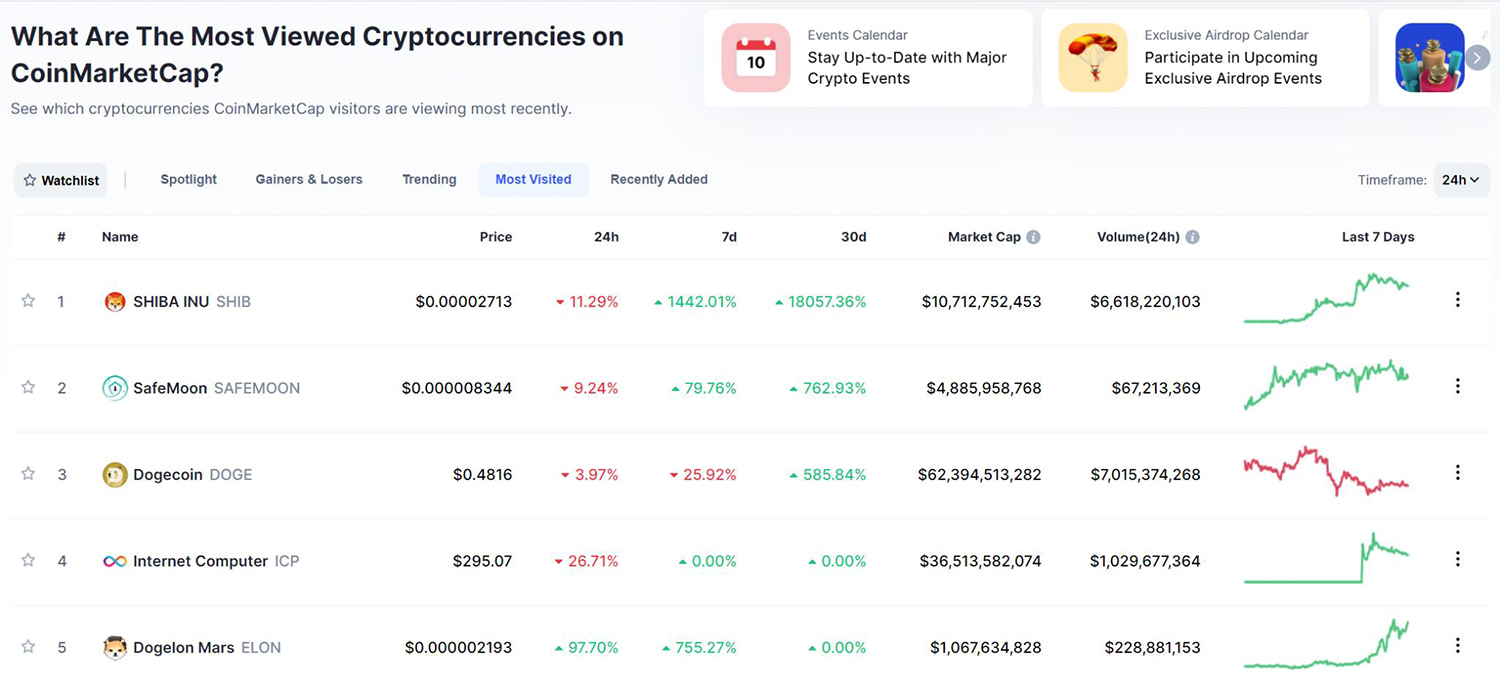Star SafeMoon to add to watchlist
The width and height of the screenshot is (1500, 686).
(28, 387)
